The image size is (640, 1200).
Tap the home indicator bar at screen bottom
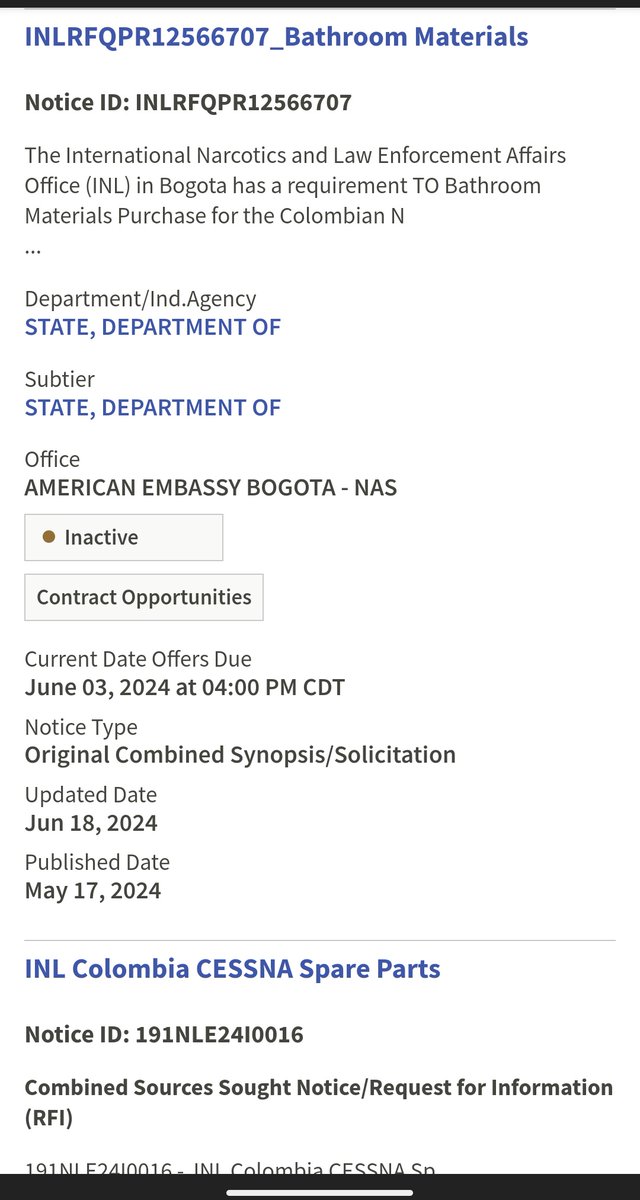tap(320, 1191)
